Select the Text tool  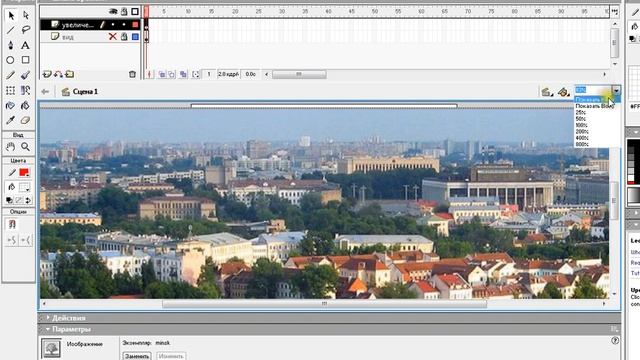25,45
